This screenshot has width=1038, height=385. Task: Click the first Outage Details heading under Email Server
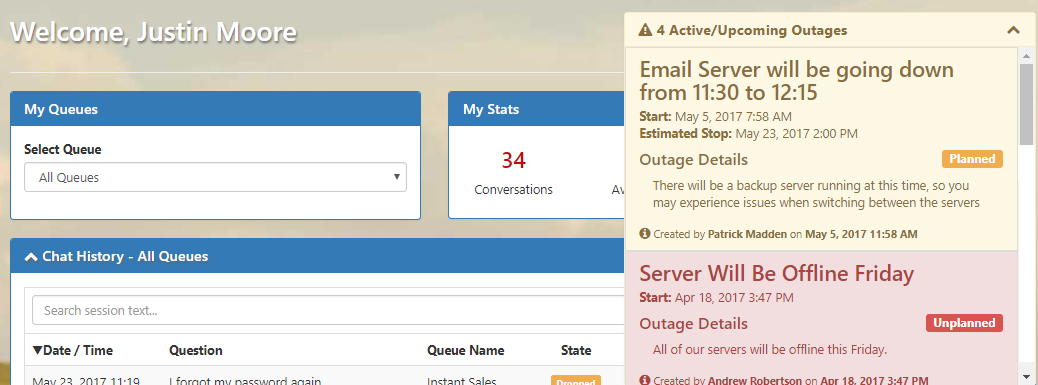click(x=693, y=159)
